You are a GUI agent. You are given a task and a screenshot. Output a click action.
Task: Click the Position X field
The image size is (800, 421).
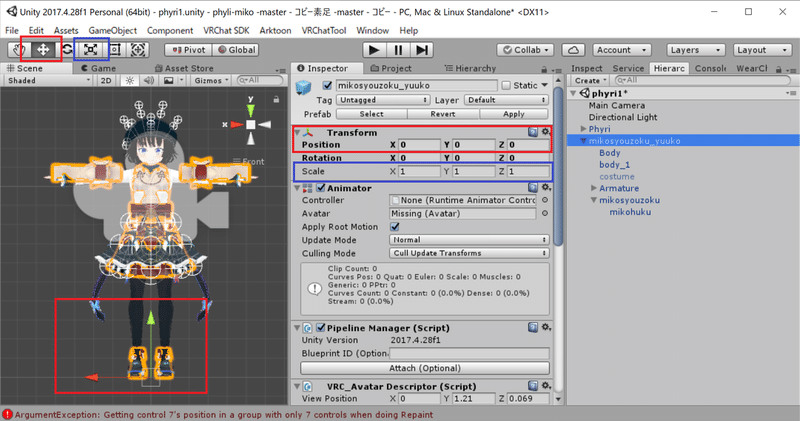tap(419, 144)
